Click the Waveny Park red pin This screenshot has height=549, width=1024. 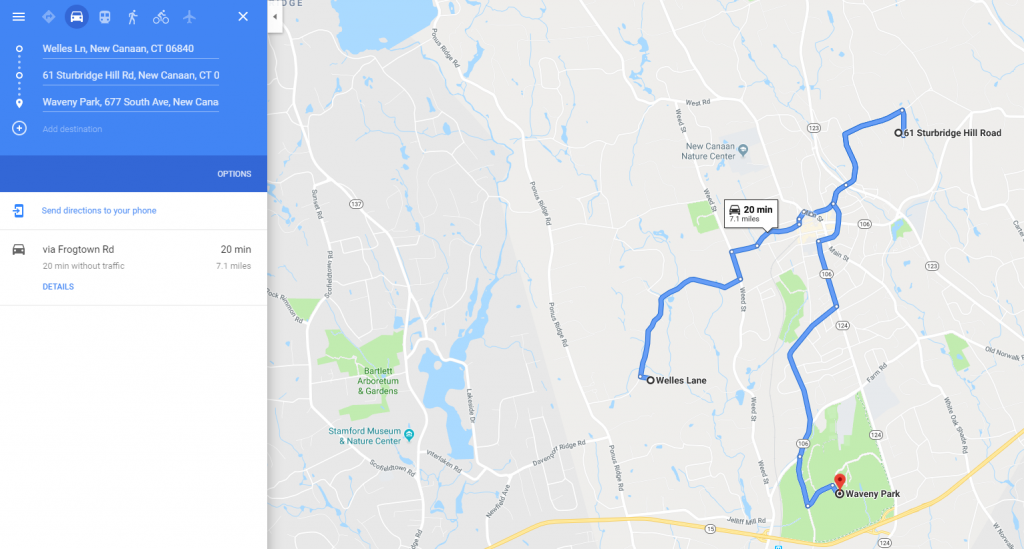click(x=840, y=482)
